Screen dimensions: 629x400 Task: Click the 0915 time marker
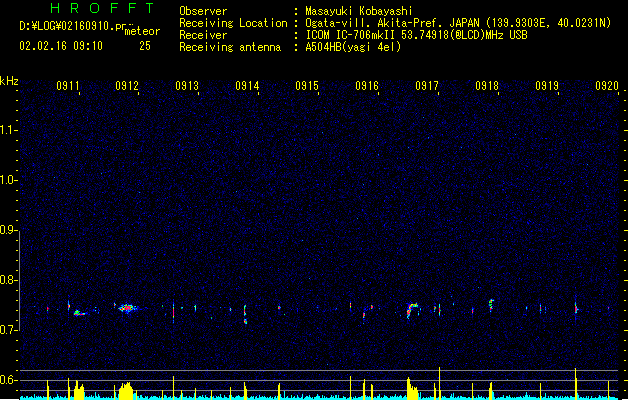[x=307, y=85]
